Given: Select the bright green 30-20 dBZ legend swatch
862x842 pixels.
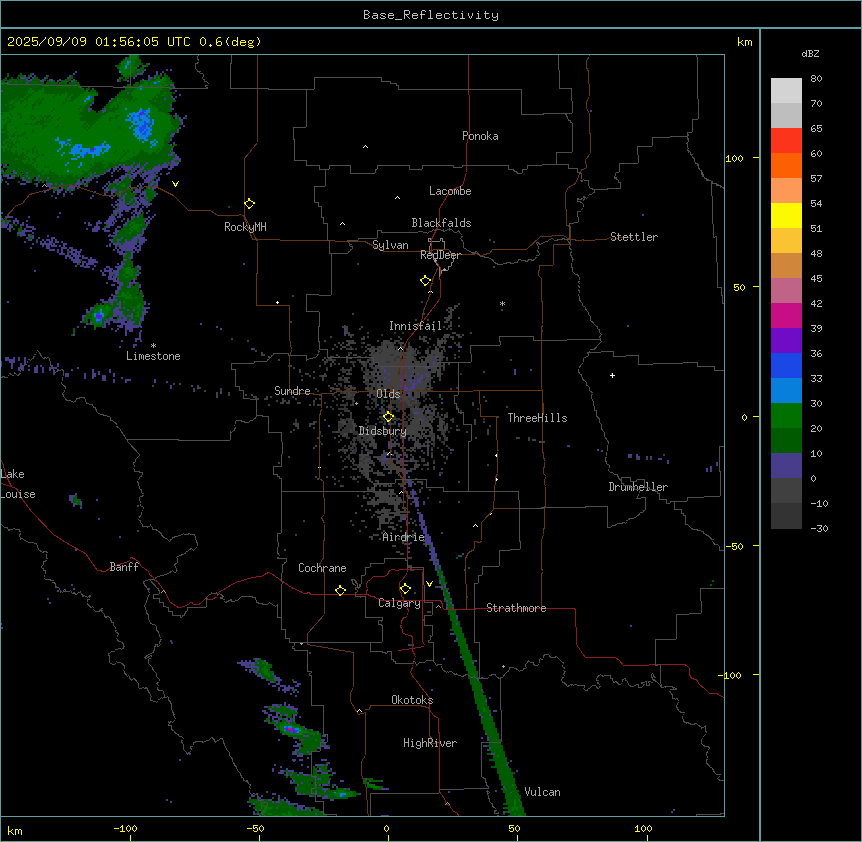Looking at the screenshot, I should [786, 416].
